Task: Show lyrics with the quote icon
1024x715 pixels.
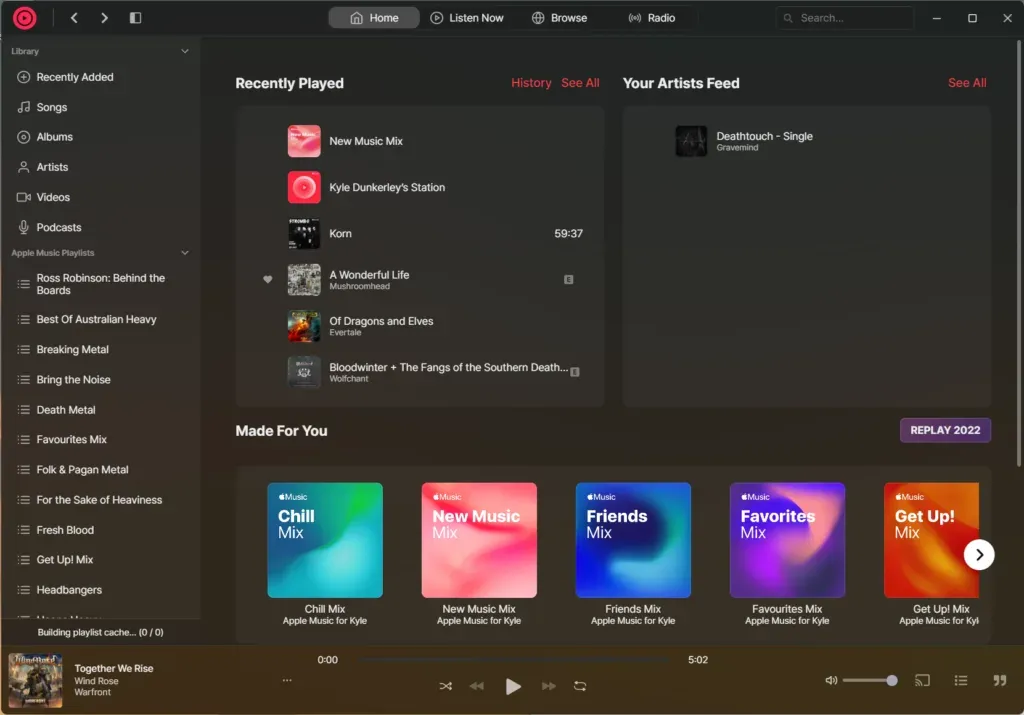Action: [x=999, y=680]
